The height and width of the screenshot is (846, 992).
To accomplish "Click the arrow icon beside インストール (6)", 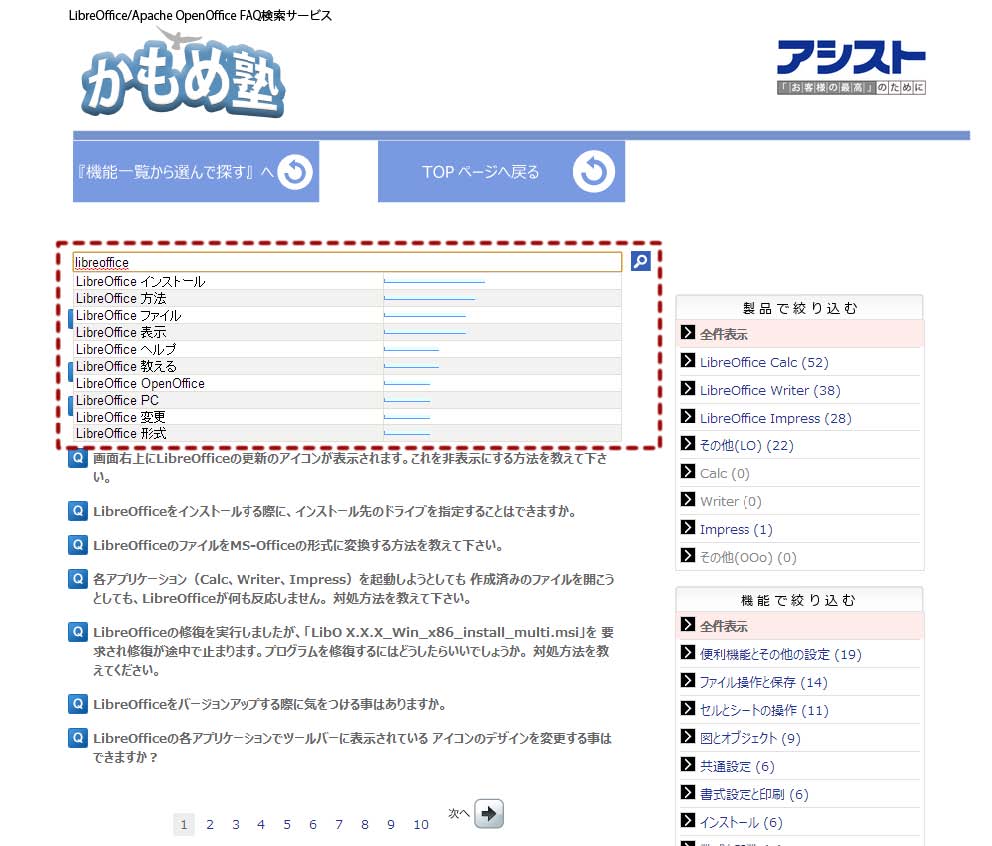I will tap(688, 820).
